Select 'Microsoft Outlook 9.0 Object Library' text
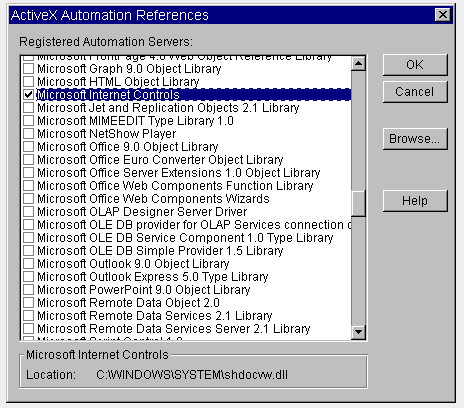 133,264
